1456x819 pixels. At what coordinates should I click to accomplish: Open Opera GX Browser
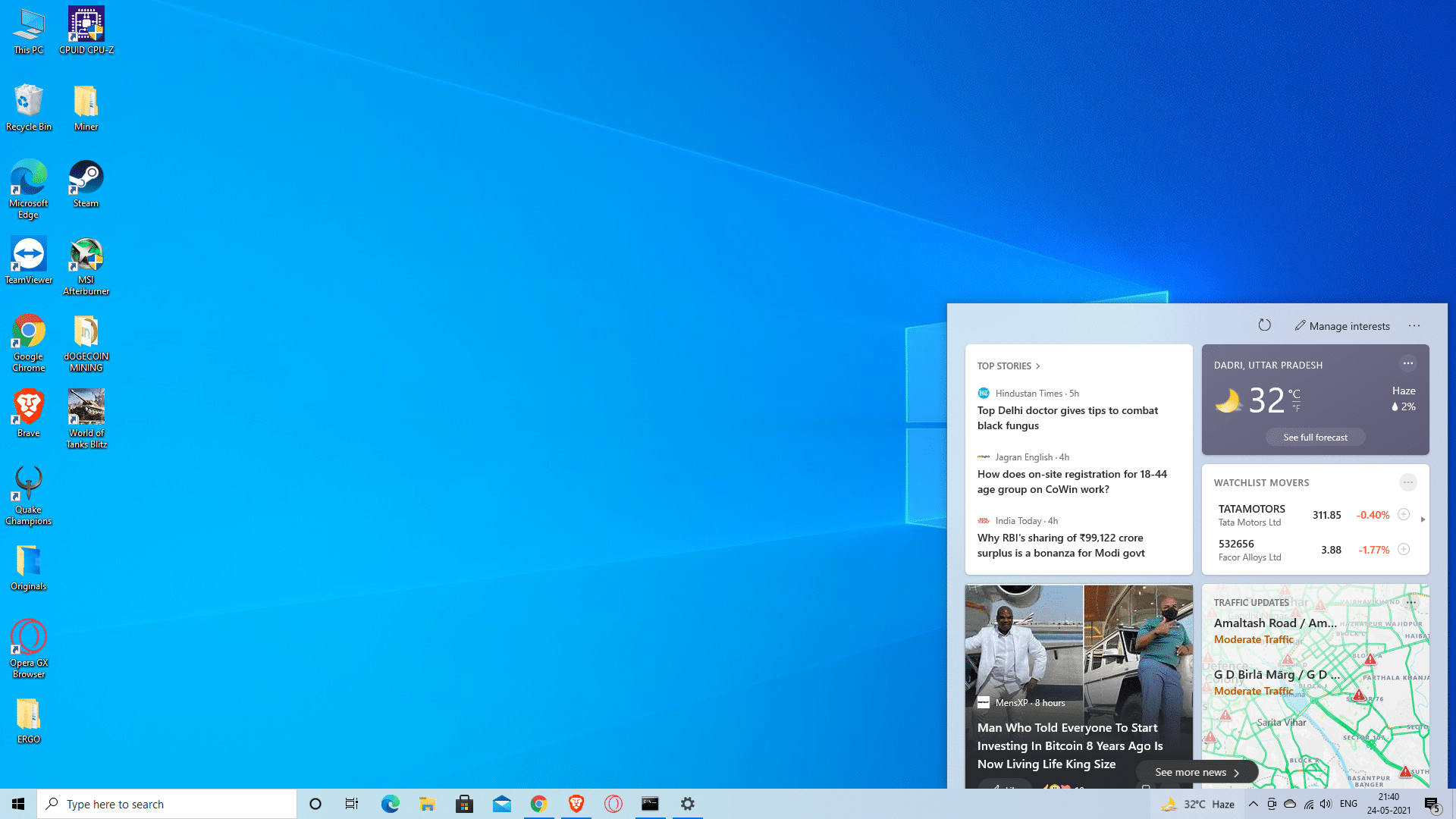coord(28,636)
